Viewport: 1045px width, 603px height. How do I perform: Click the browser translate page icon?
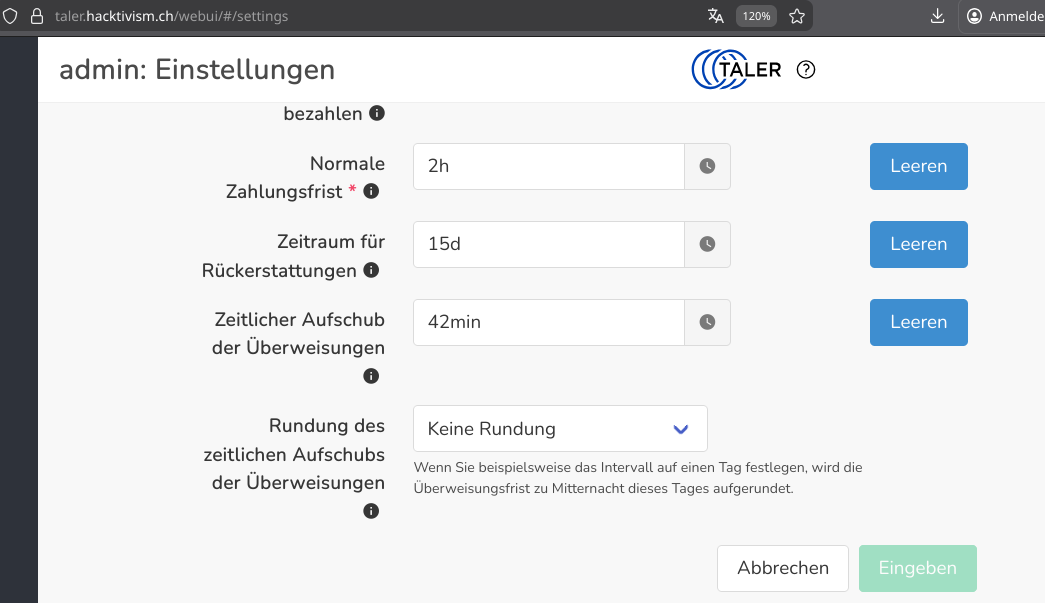(716, 16)
